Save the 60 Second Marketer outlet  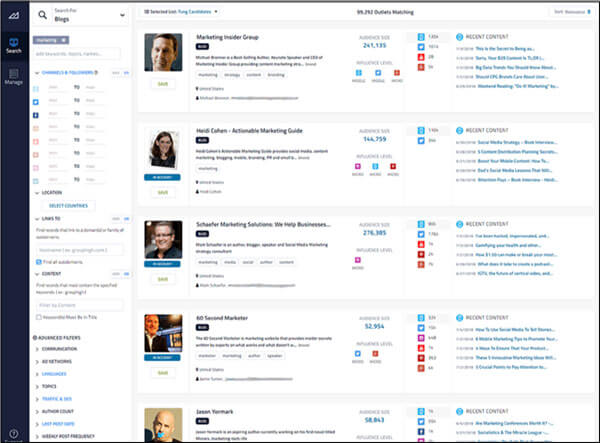pos(163,373)
